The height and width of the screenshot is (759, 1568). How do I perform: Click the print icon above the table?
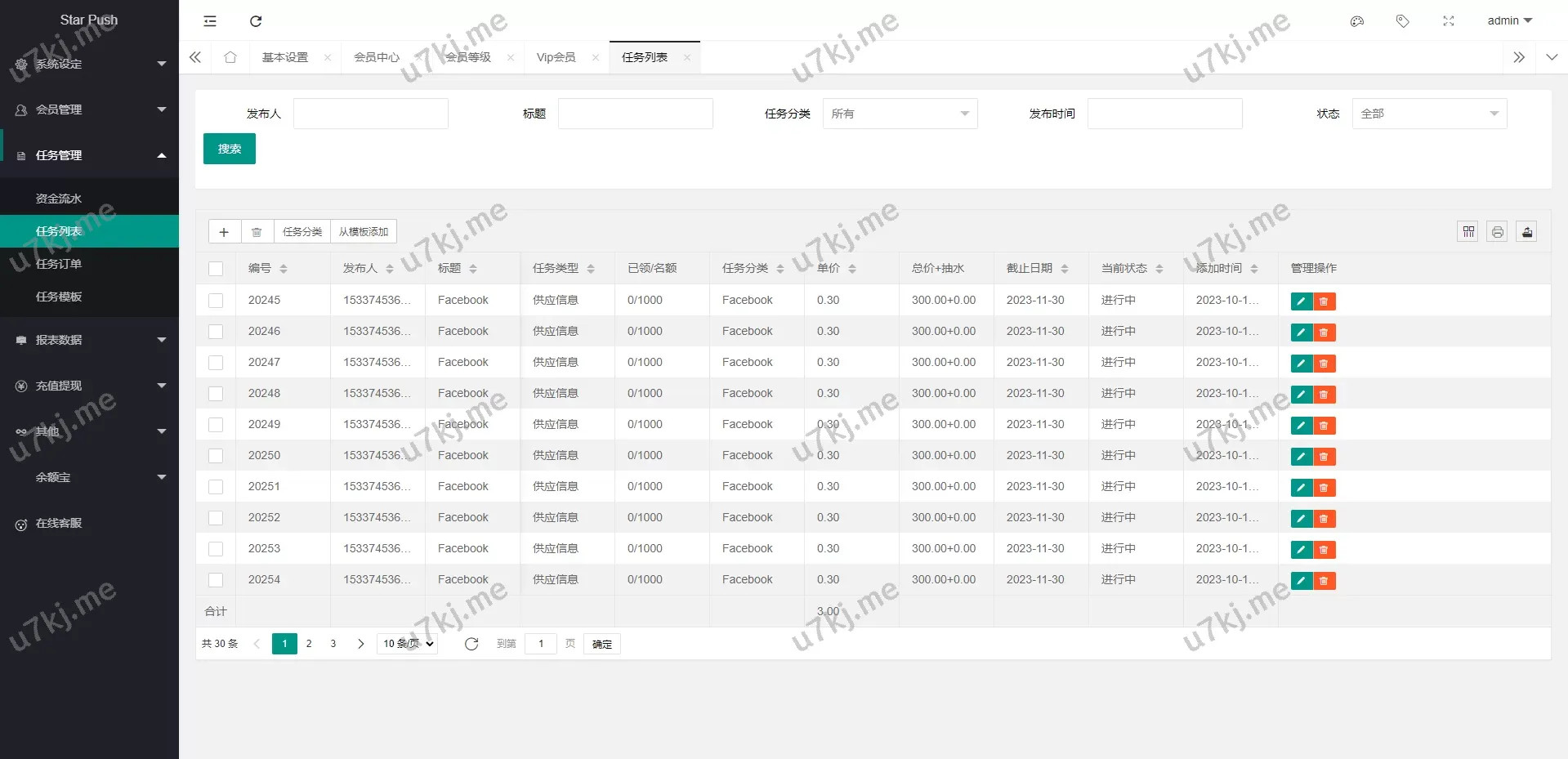click(1497, 232)
